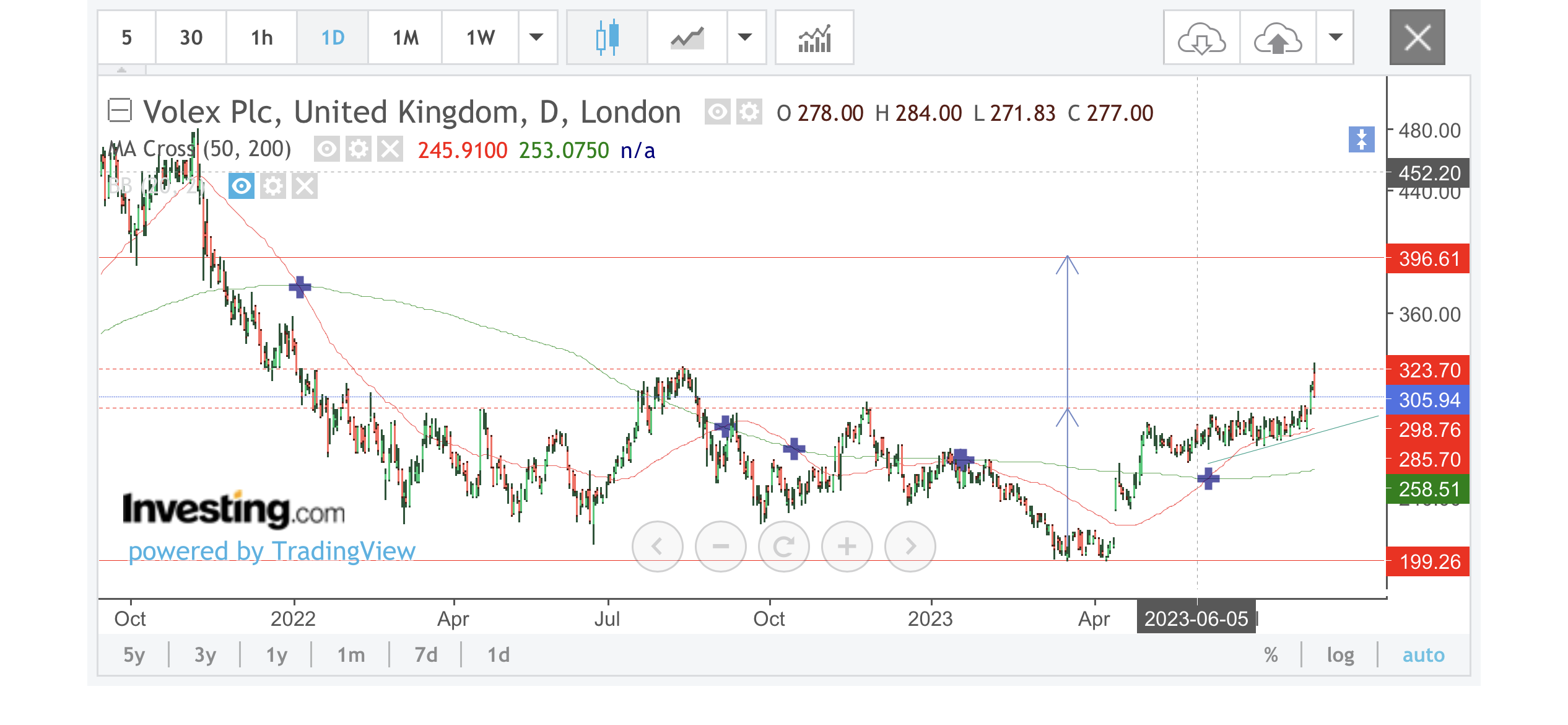
Task: Expand the chart type dropdown arrow
Action: click(x=746, y=37)
